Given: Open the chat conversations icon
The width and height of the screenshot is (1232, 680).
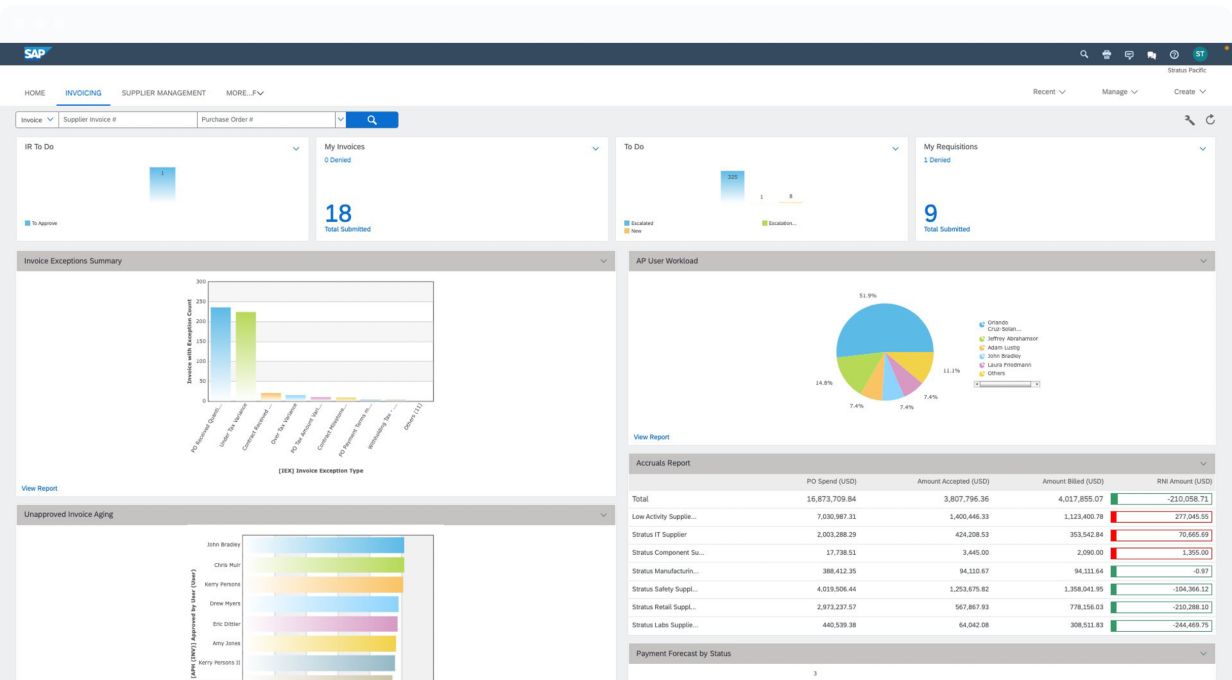Looking at the screenshot, I should click(1151, 54).
